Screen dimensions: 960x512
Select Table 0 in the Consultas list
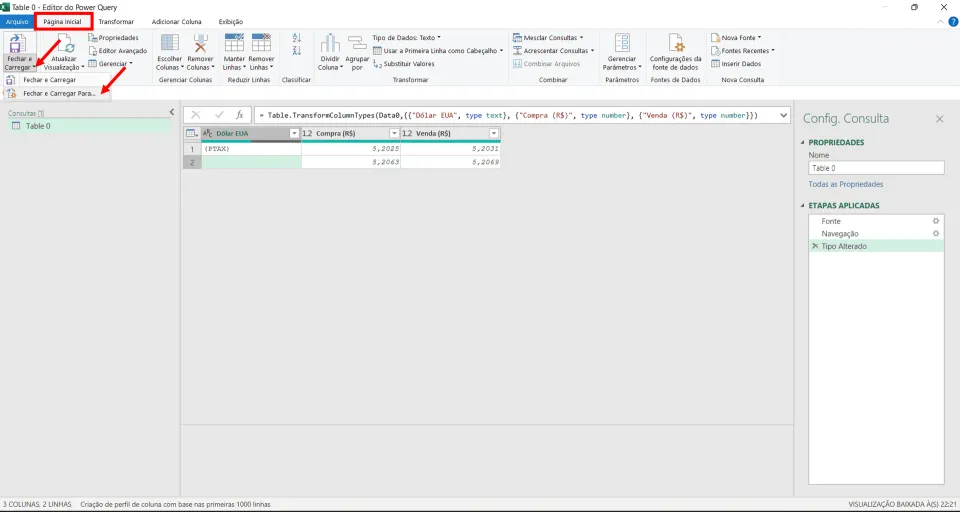89,126
